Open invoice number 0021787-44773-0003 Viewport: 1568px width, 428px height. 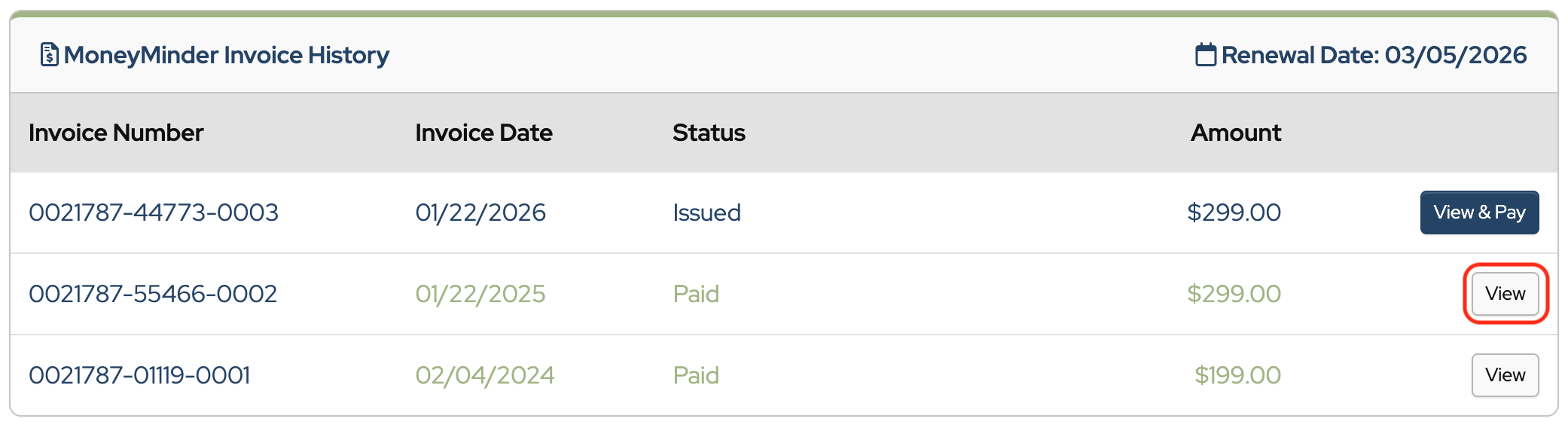pyautogui.click(x=154, y=212)
